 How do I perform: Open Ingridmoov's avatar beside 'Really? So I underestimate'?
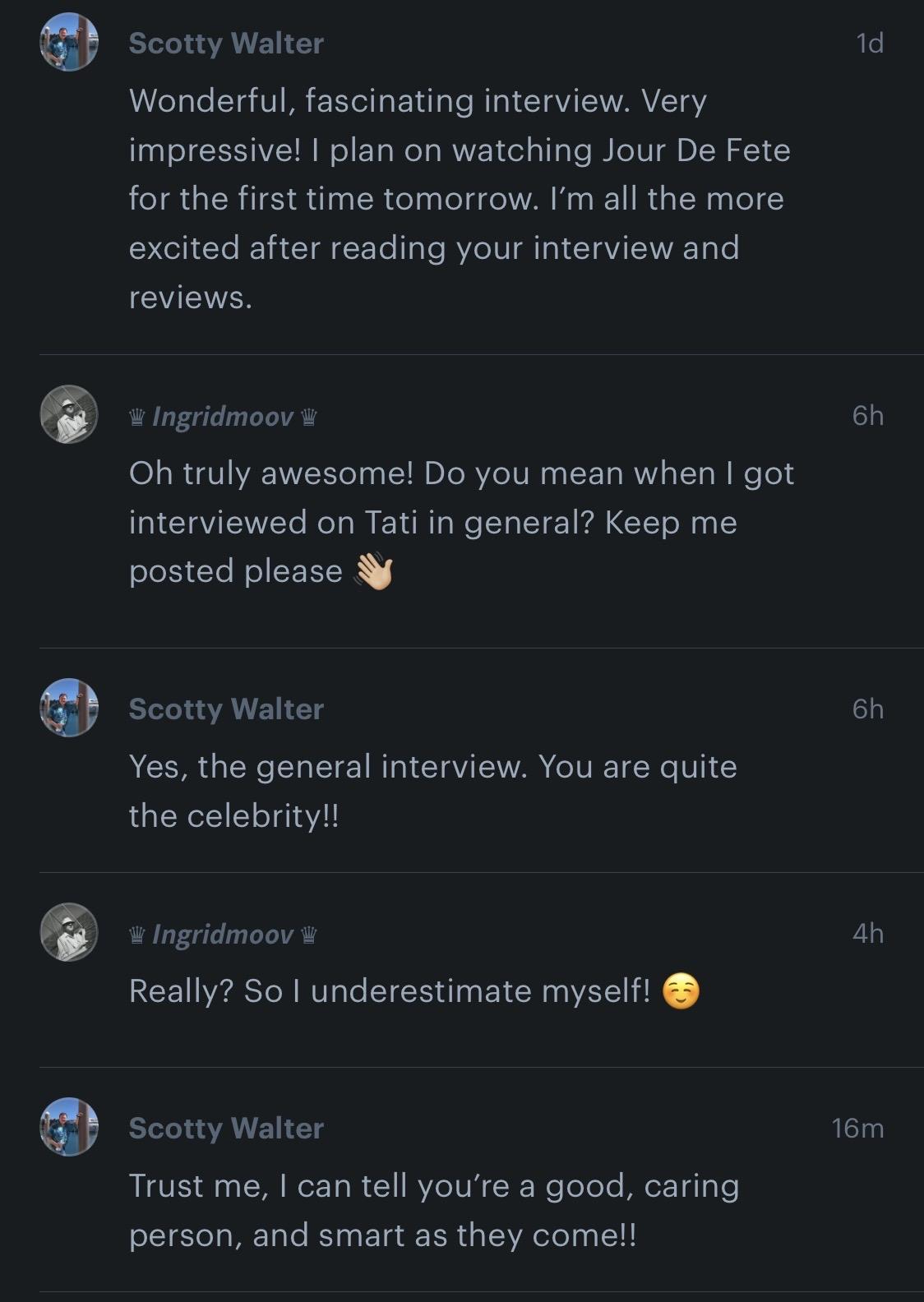pyautogui.click(x=69, y=932)
